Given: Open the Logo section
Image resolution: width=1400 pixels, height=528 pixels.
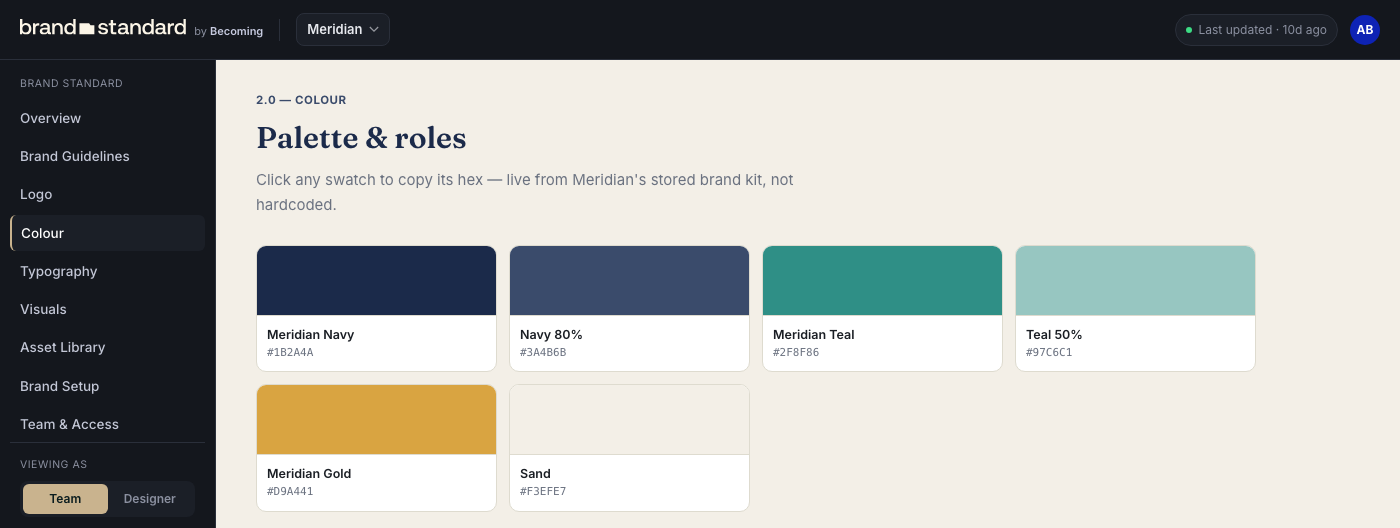Looking at the screenshot, I should 107,194.
